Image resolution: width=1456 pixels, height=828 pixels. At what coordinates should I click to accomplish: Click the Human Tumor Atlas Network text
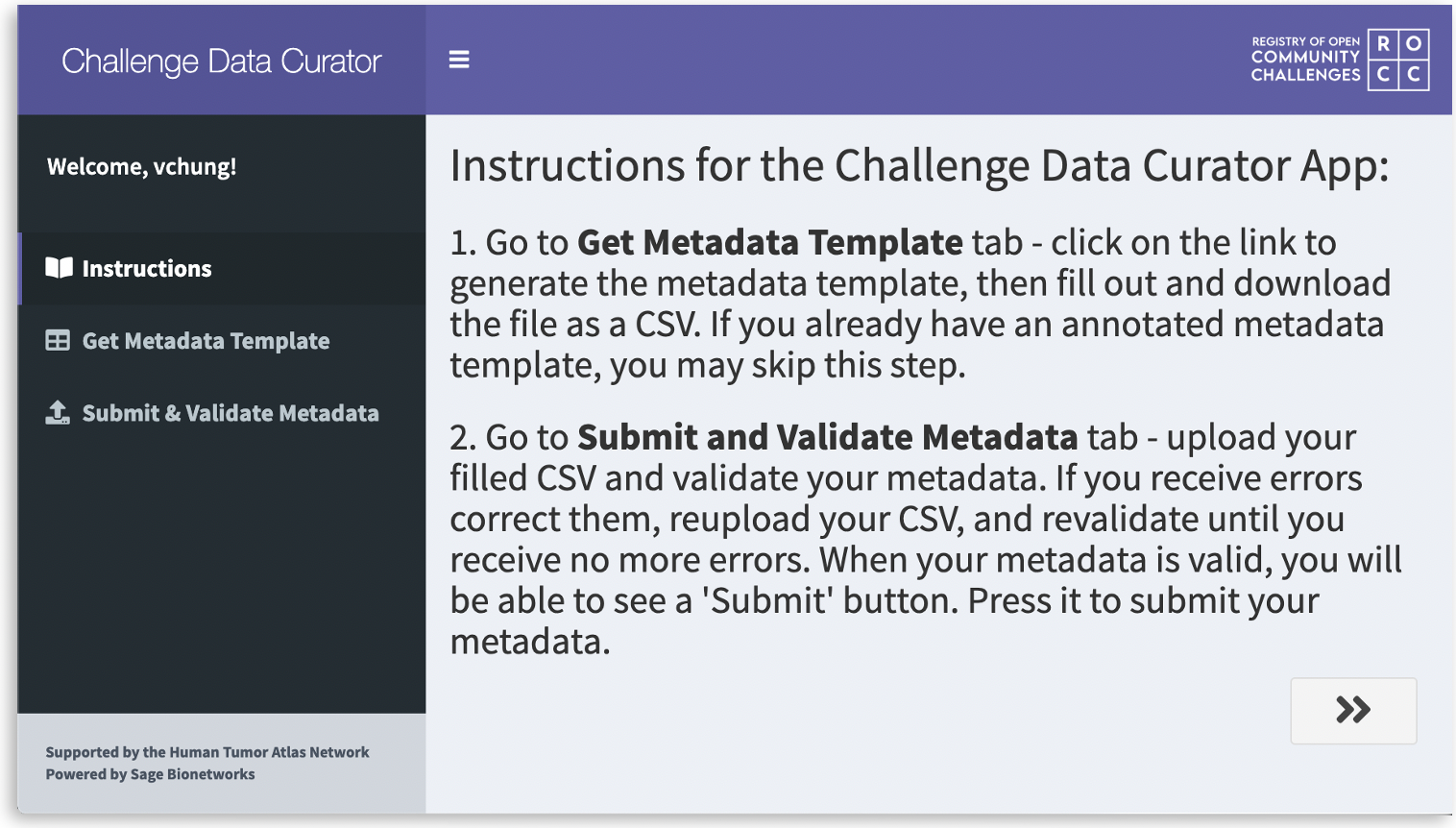click(x=207, y=752)
